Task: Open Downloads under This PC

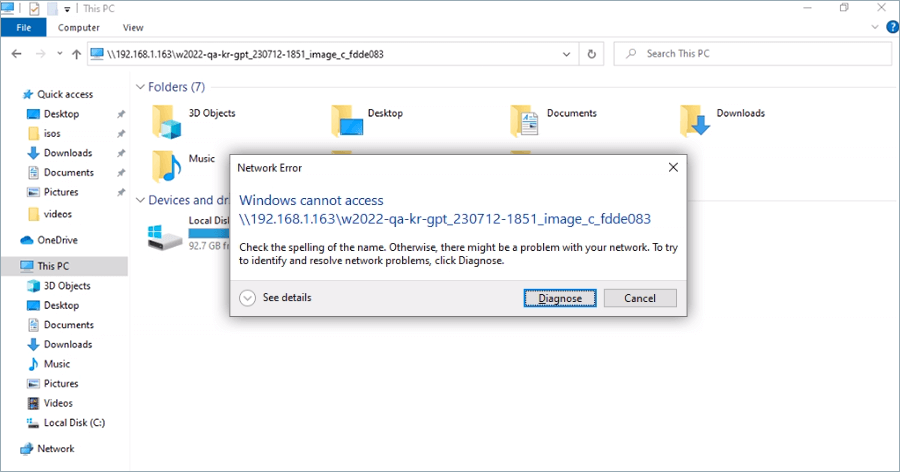Action: click(x=68, y=344)
